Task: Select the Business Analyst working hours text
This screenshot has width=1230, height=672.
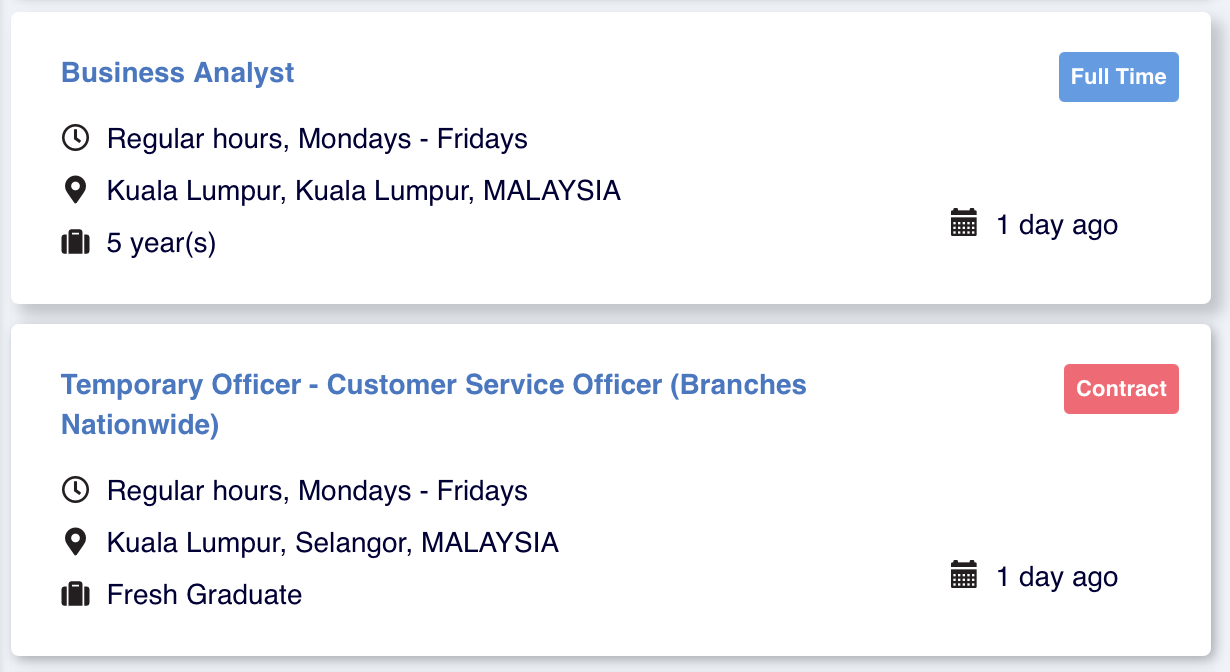Action: pyautogui.click(x=317, y=138)
